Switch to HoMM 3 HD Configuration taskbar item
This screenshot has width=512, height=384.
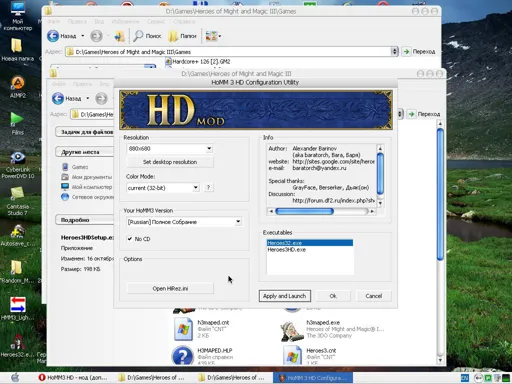tap(313, 378)
